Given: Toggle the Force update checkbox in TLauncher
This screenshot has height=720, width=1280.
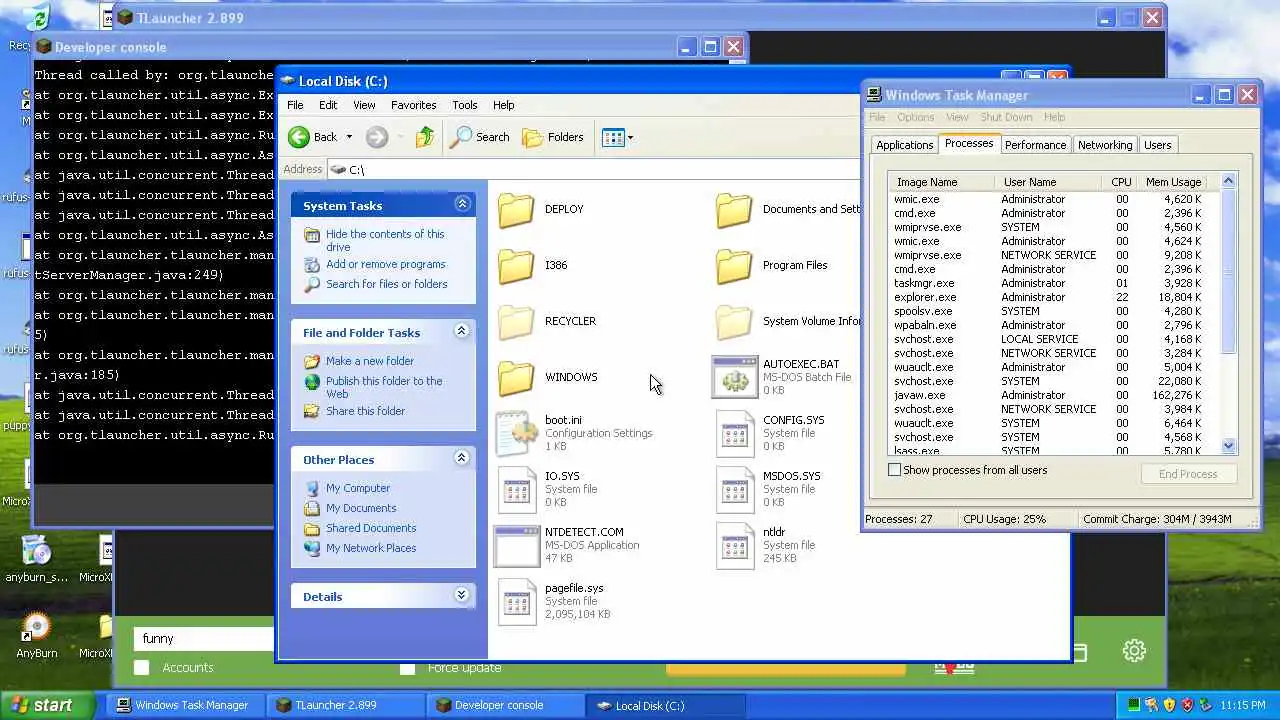Looking at the screenshot, I should click(407, 667).
